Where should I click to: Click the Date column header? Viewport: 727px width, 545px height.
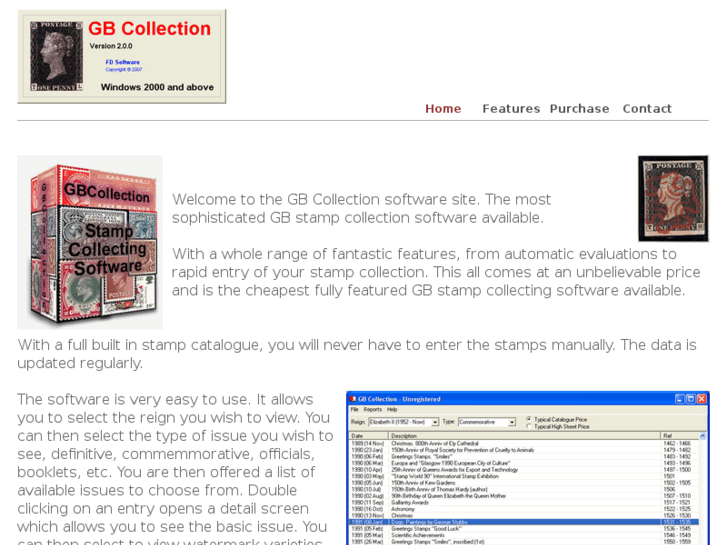pyautogui.click(x=369, y=436)
